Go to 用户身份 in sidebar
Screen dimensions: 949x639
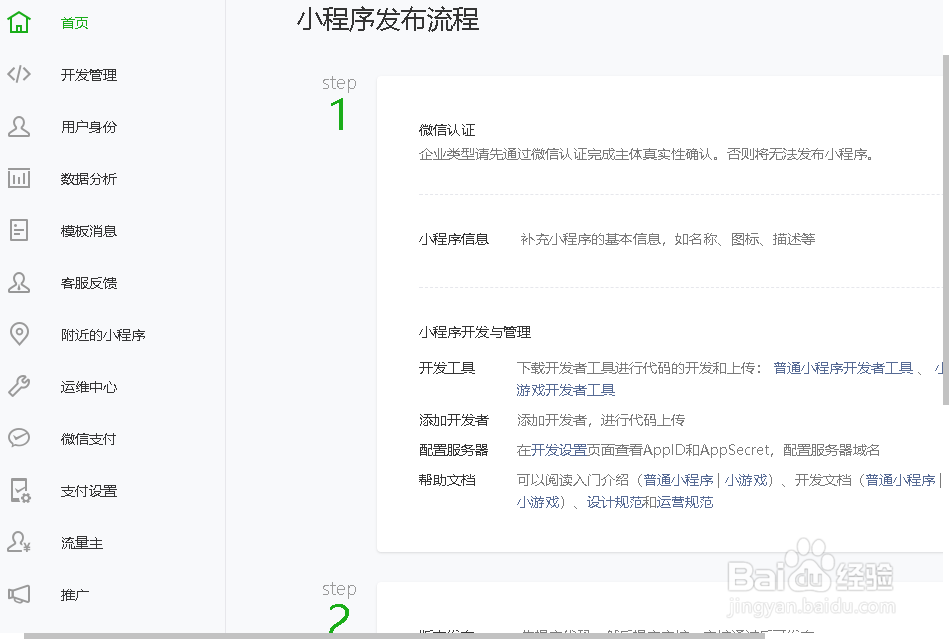89,127
